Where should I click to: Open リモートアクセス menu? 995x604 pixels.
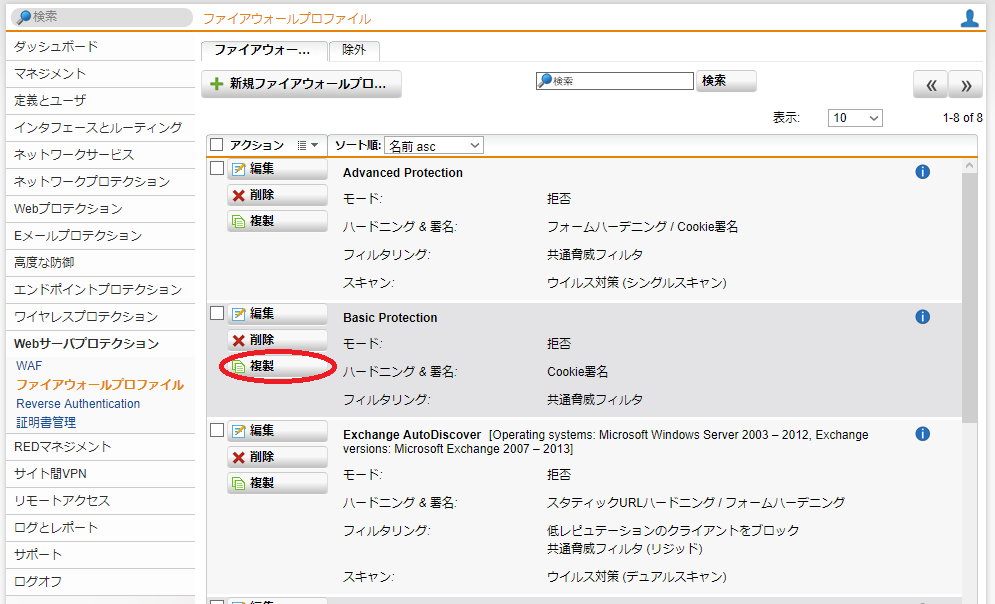point(100,501)
